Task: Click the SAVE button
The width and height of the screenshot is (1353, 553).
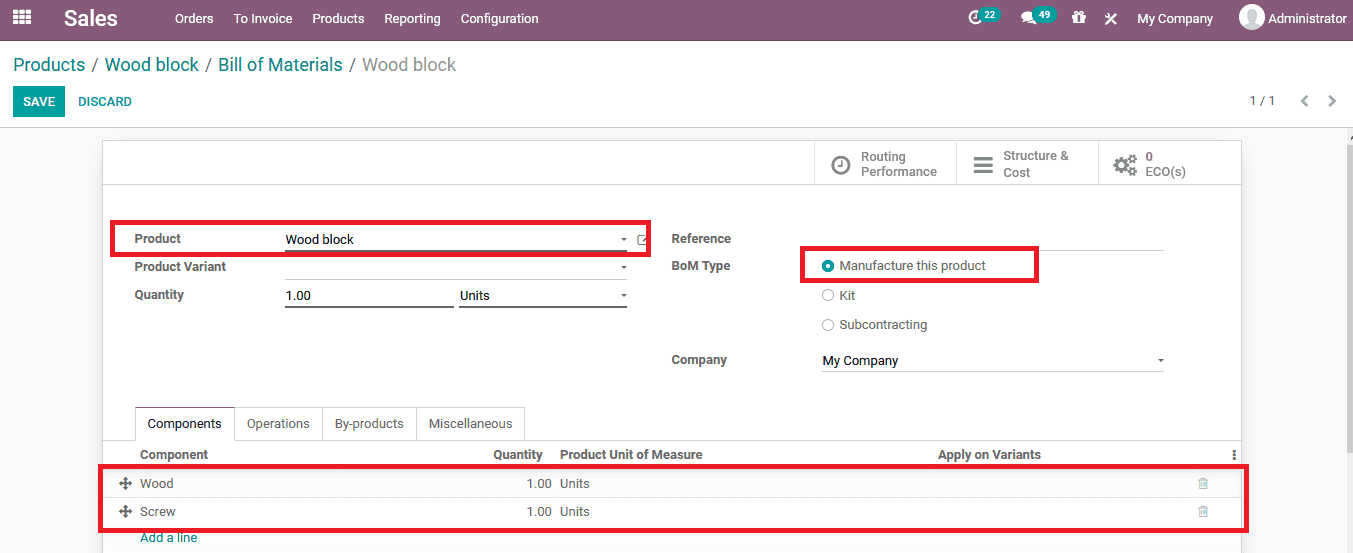Action: coord(39,102)
